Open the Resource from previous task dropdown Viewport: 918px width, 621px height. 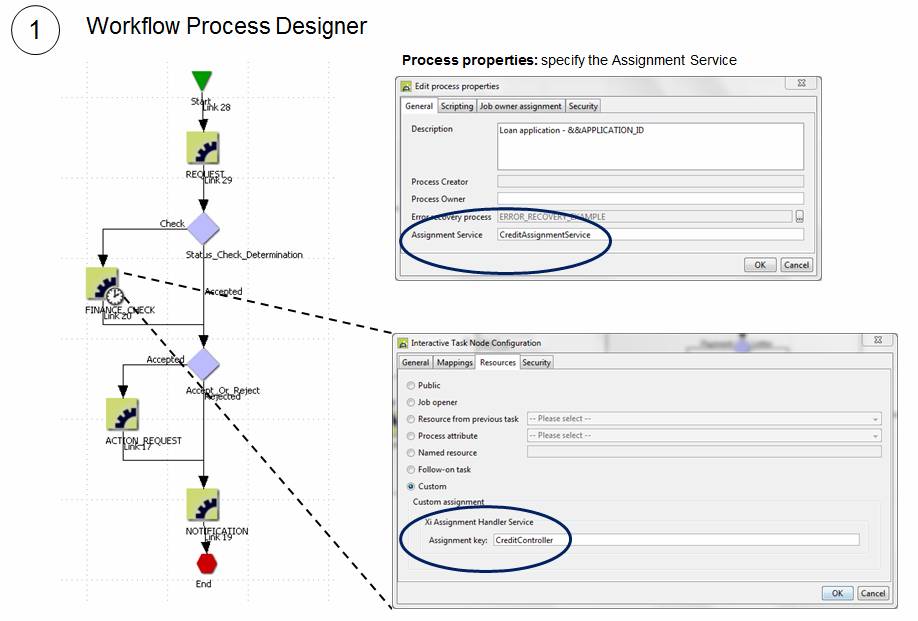click(703, 419)
